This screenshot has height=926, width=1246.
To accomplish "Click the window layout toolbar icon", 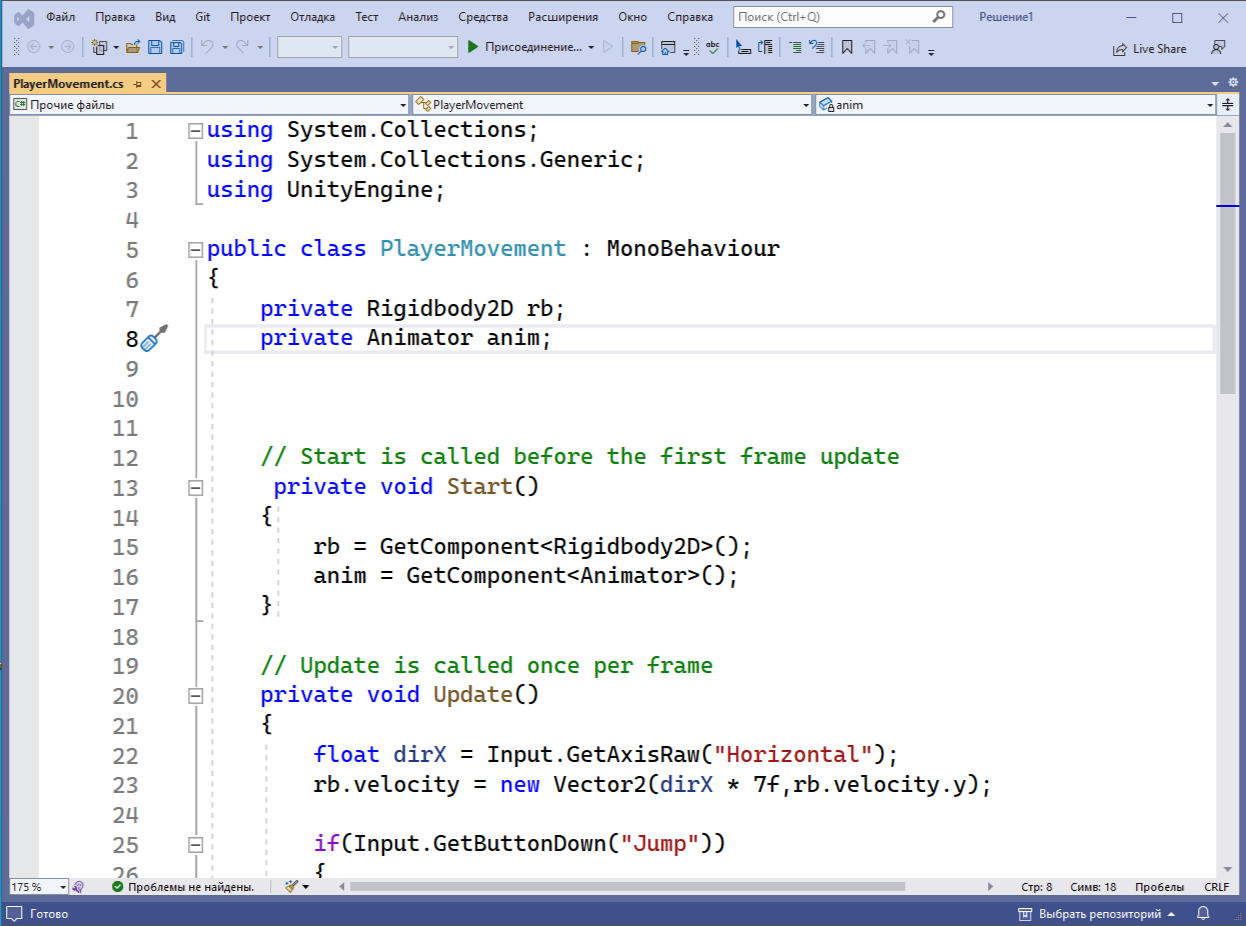I will 667,47.
